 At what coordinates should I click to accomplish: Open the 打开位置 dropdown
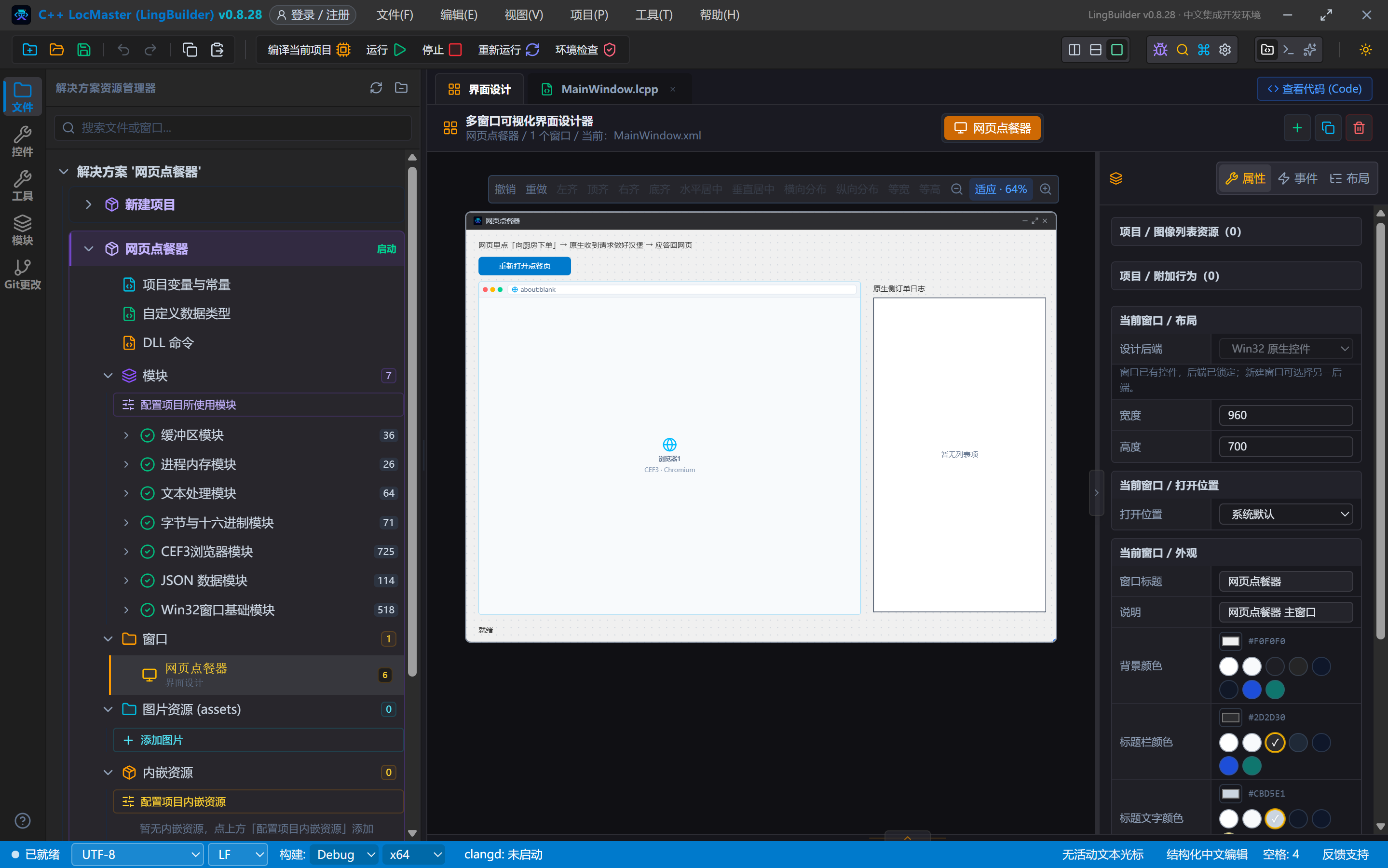pos(1285,515)
